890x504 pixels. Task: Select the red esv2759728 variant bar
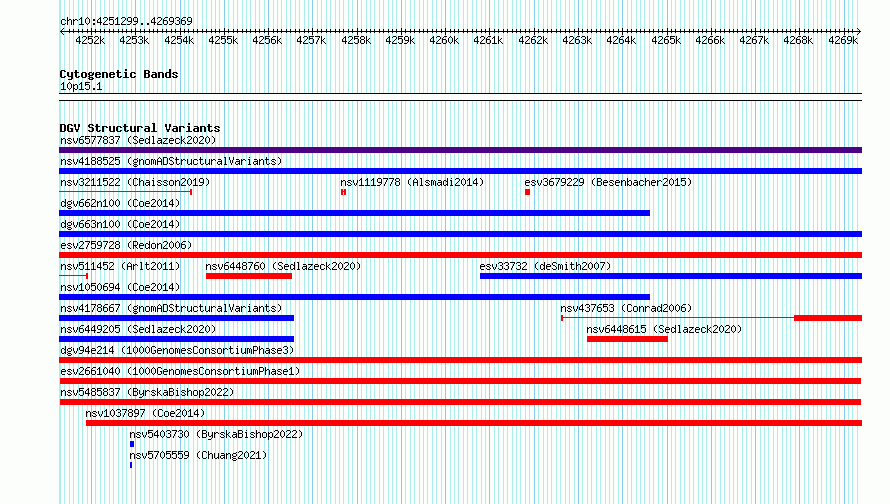[460, 255]
